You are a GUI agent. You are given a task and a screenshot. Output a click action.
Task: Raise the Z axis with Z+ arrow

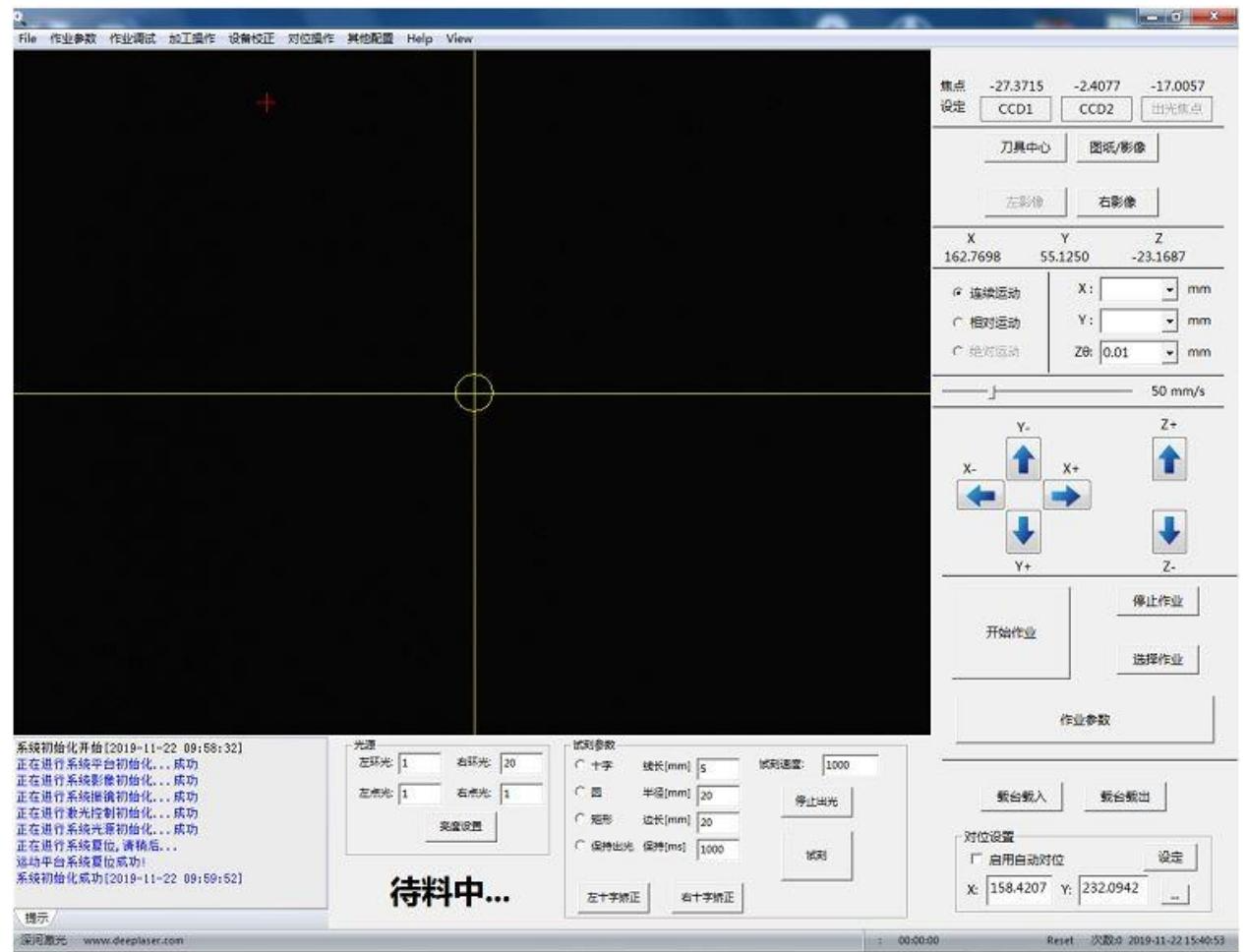tap(1168, 459)
